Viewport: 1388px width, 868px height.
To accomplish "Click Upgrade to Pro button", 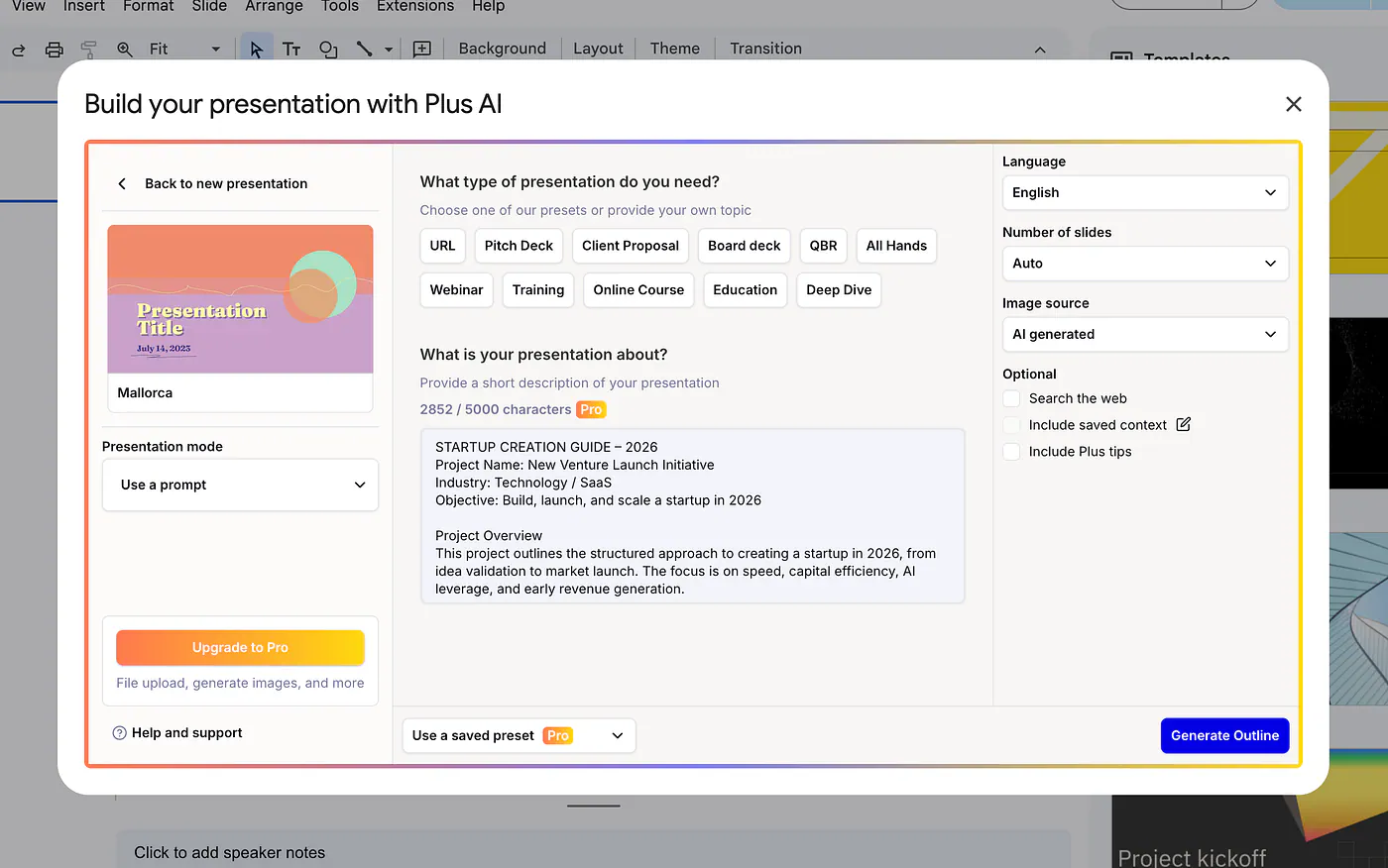I will tap(240, 647).
